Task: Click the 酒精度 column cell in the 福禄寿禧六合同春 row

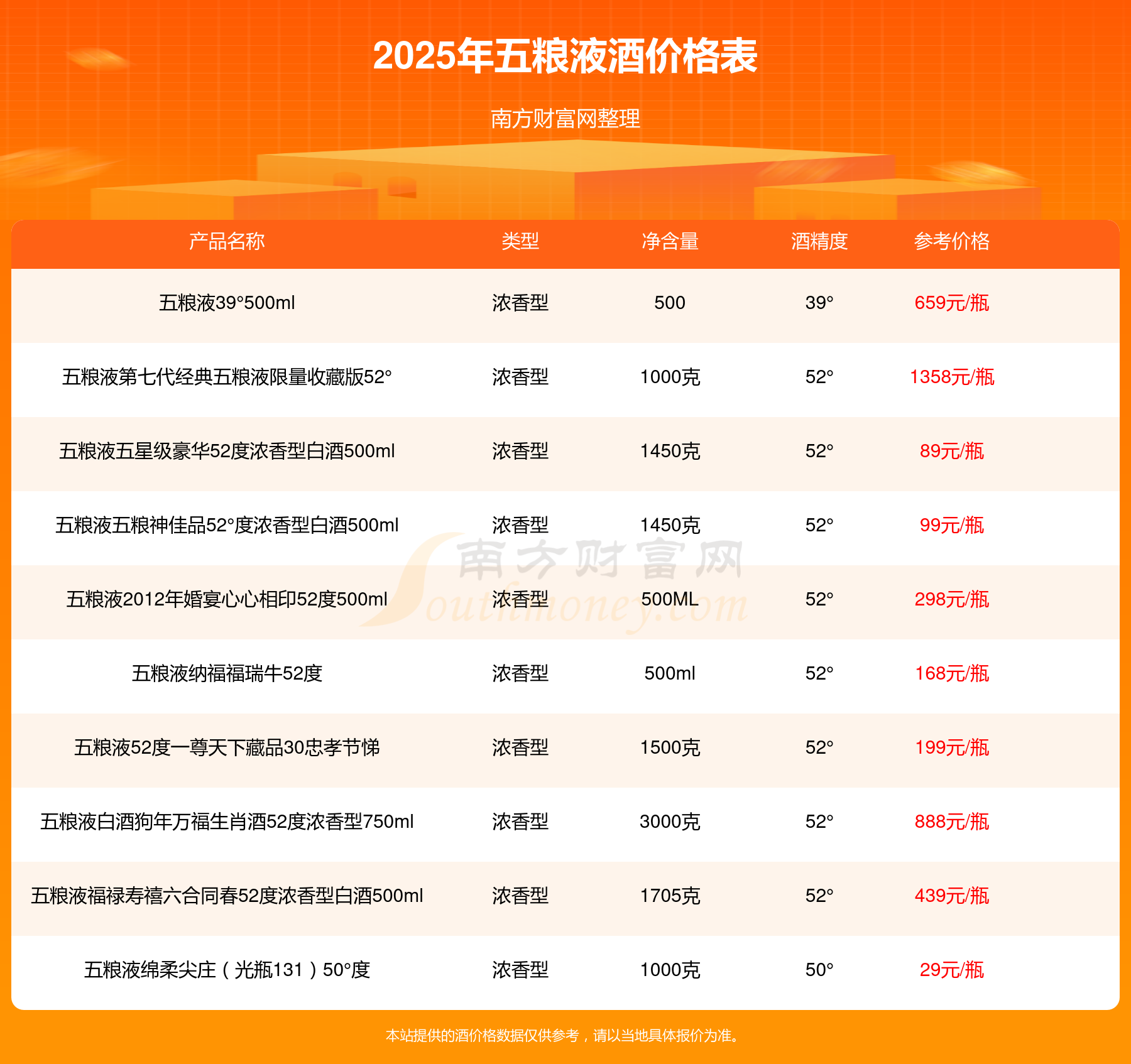Action: pyautogui.click(x=819, y=896)
